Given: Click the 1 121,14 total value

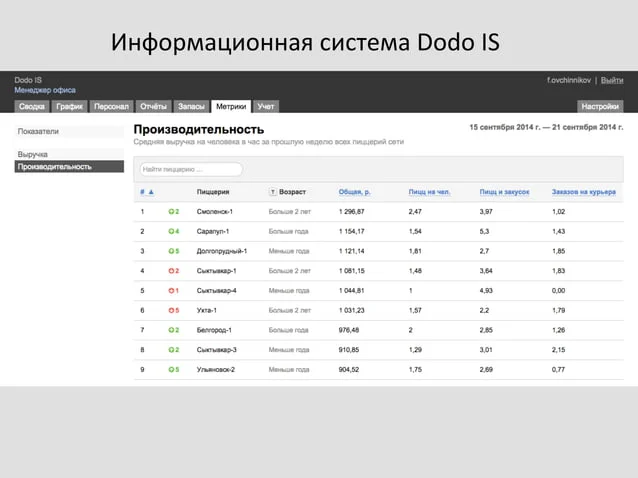Looking at the screenshot, I should coord(352,251).
